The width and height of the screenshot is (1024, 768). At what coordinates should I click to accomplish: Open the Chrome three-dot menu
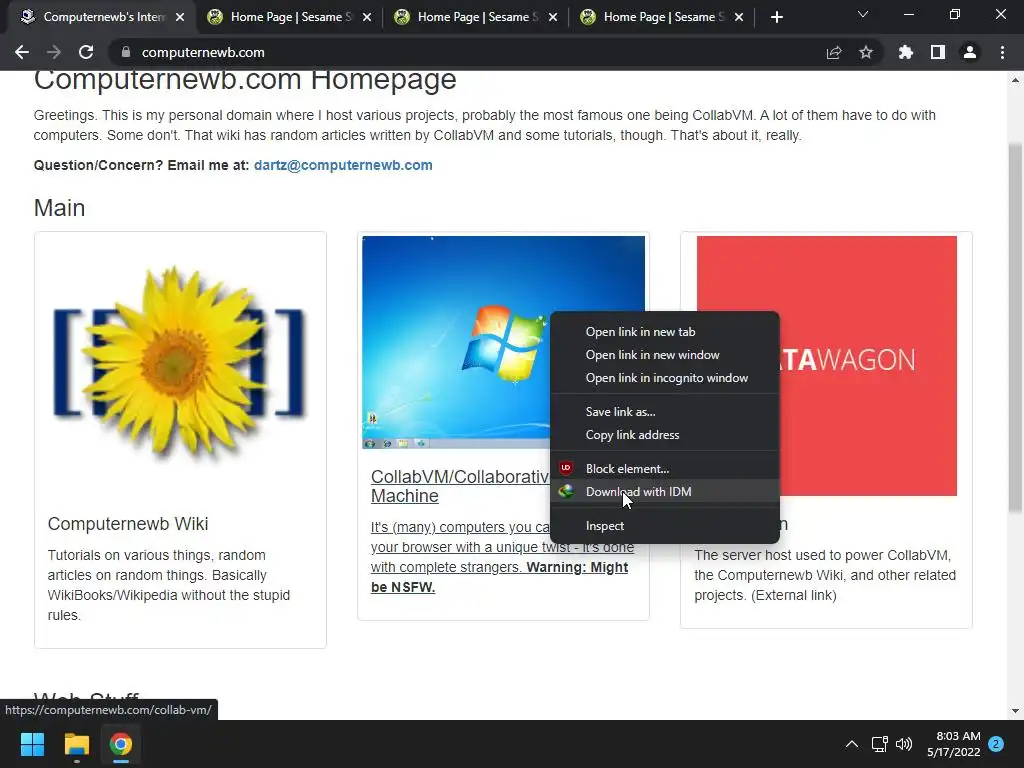(1002, 52)
